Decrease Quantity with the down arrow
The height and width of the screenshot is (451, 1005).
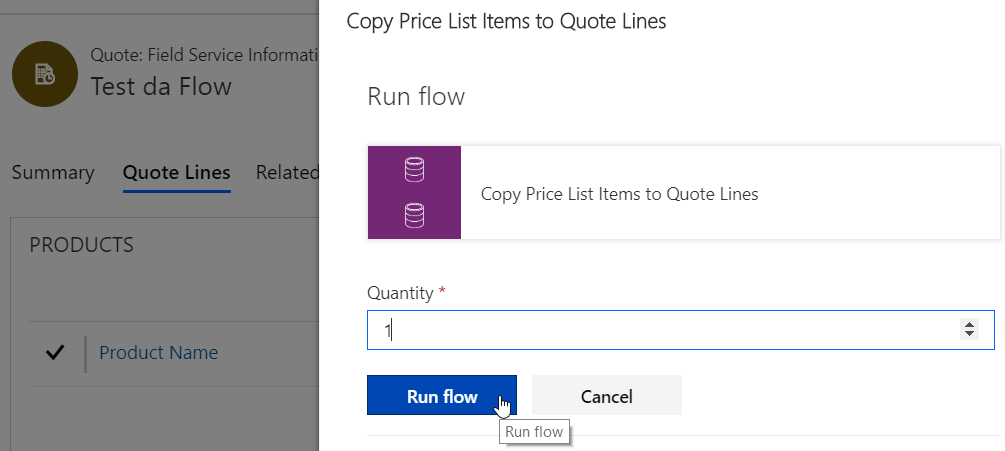coord(968,335)
